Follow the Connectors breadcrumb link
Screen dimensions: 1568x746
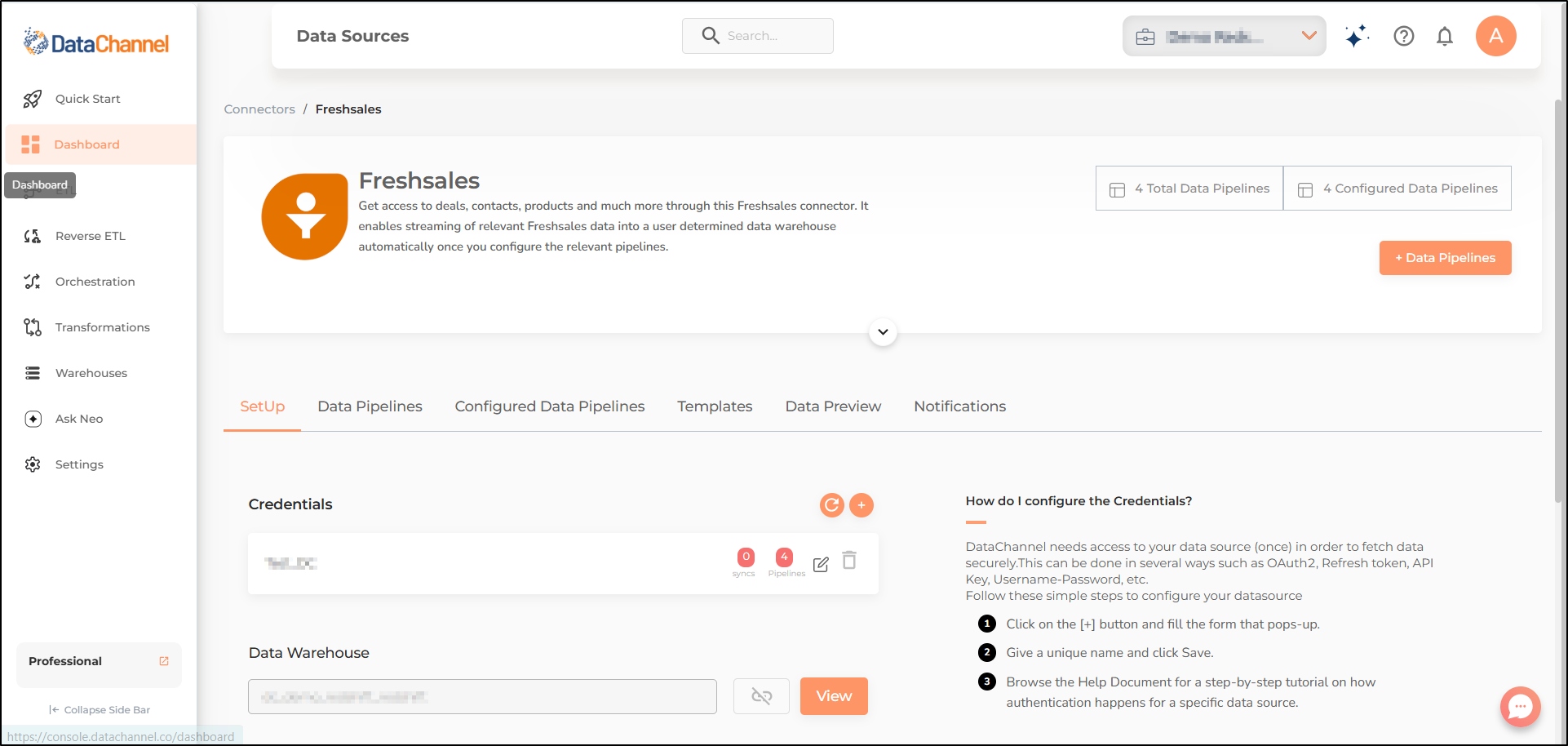pos(259,109)
